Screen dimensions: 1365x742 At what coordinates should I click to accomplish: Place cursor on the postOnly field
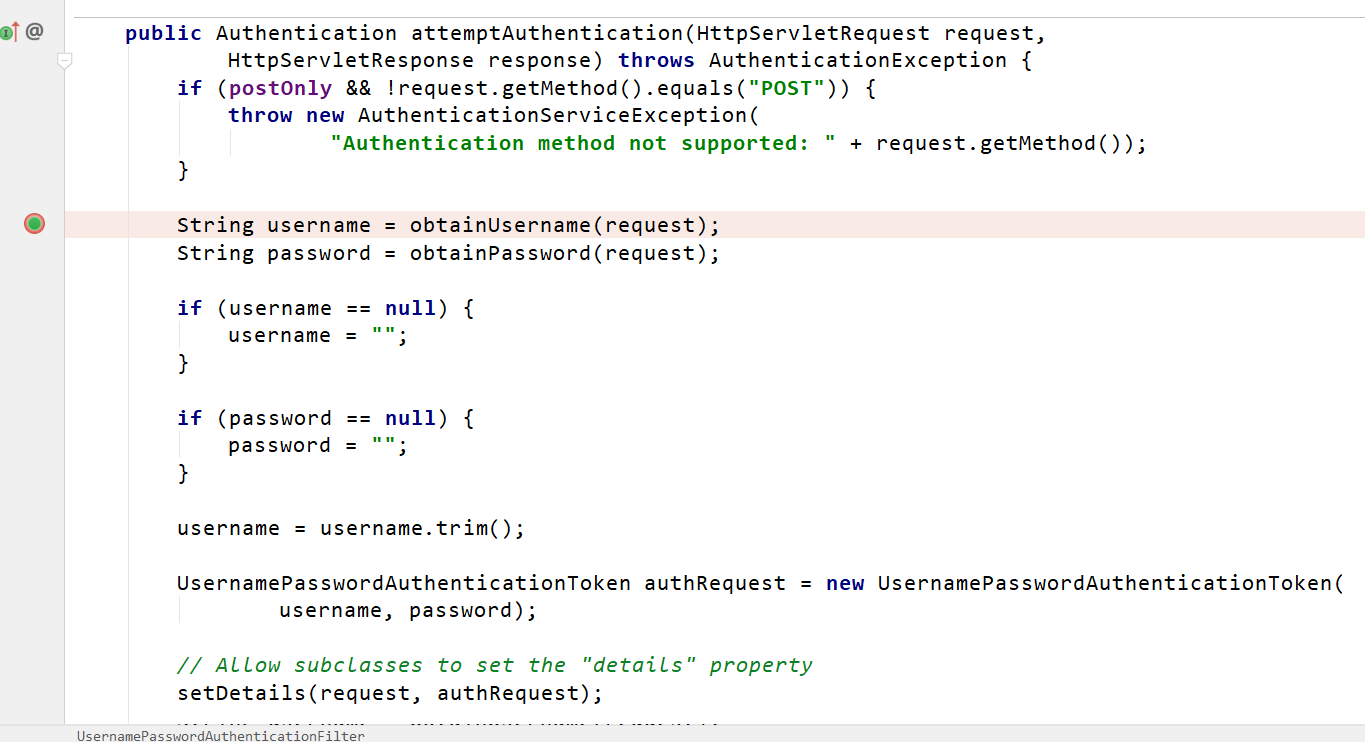point(280,88)
